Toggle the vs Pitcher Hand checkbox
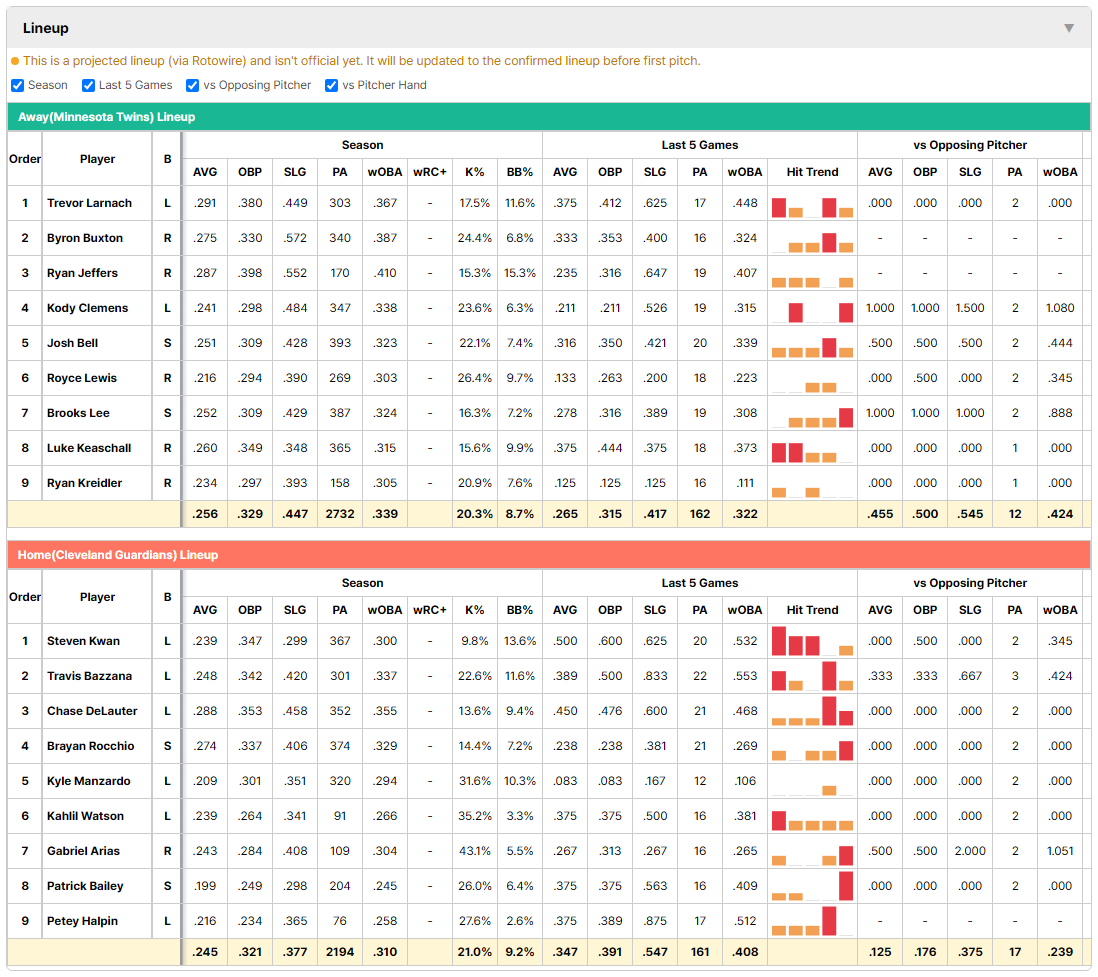Viewport: 1098px width, 977px height. 331,85
